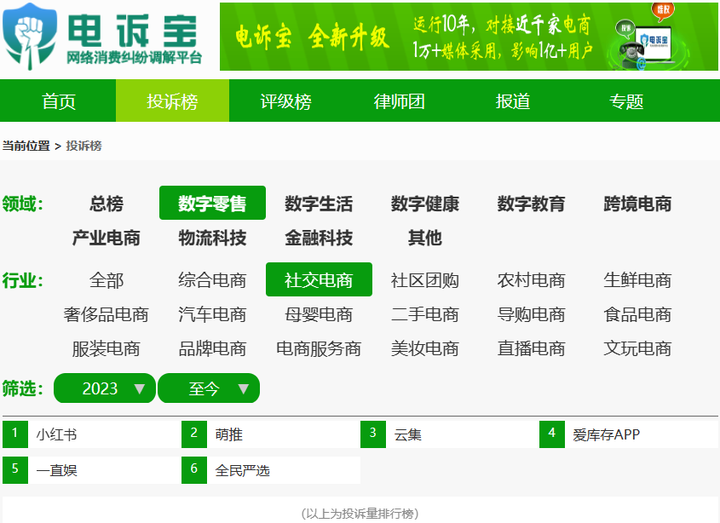Open the 萌推 ranking entry
This screenshot has height=523, width=720.
coord(229,434)
